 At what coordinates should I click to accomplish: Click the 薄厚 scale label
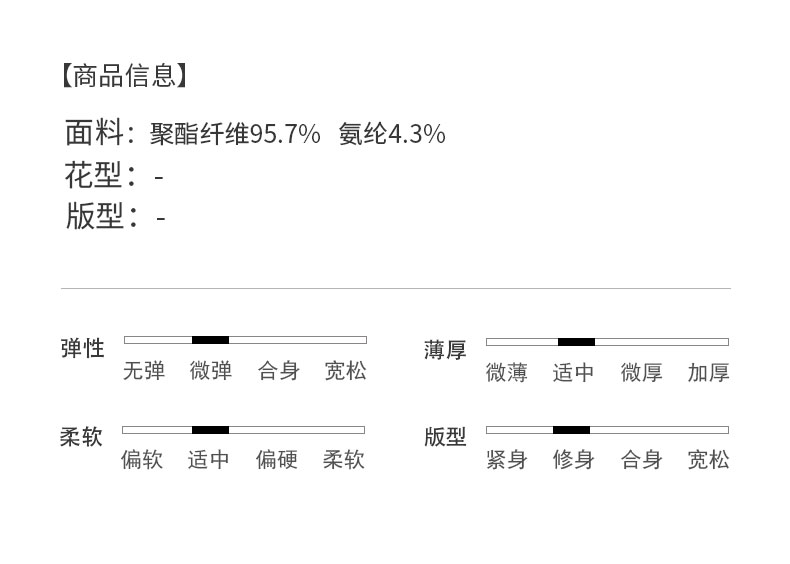[x=445, y=350]
